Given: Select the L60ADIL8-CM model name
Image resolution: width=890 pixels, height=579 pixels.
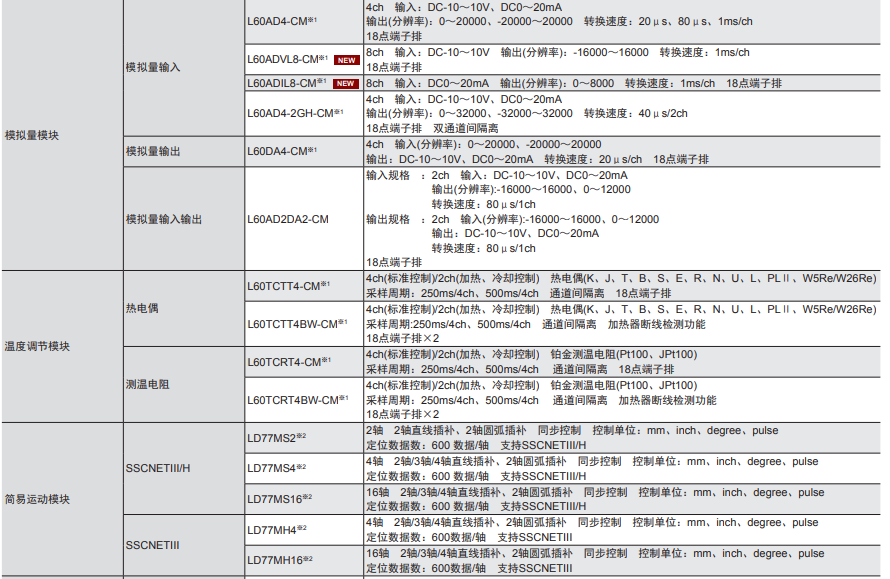Looking at the screenshot, I should [x=287, y=83].
